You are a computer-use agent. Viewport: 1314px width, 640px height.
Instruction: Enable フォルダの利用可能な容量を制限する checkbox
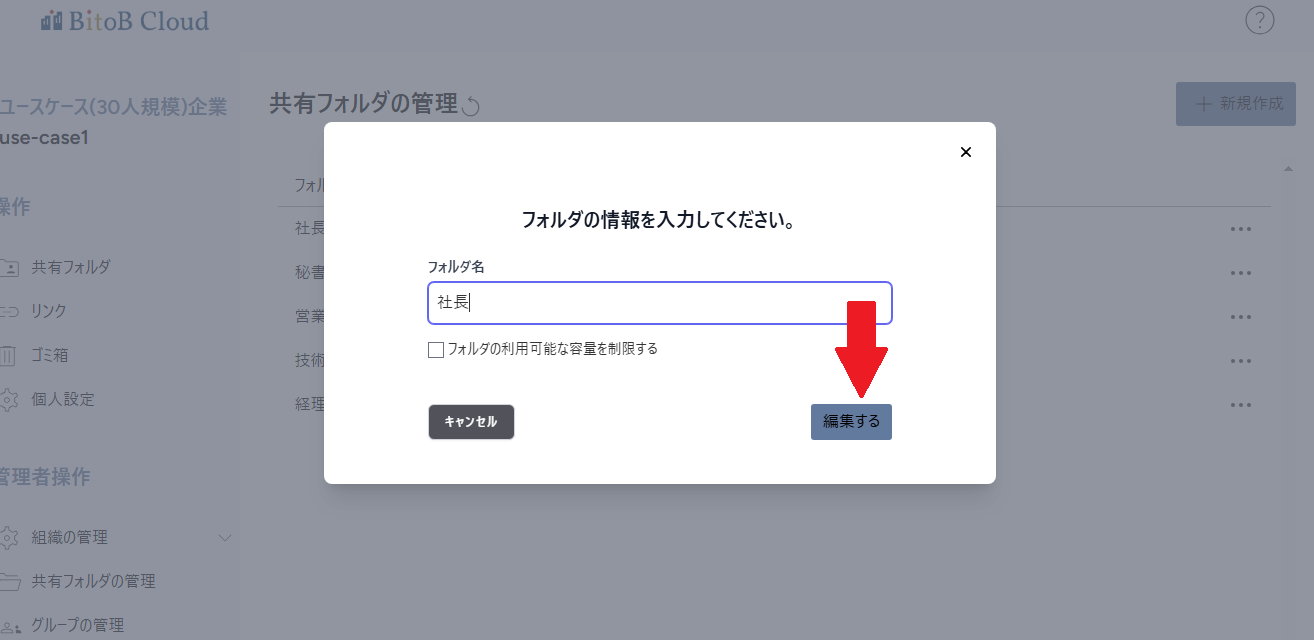(436, 350)
